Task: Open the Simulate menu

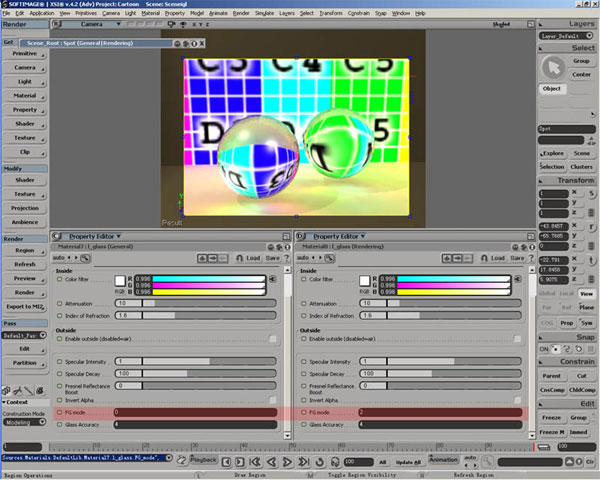Action: (x=264, y=13)
